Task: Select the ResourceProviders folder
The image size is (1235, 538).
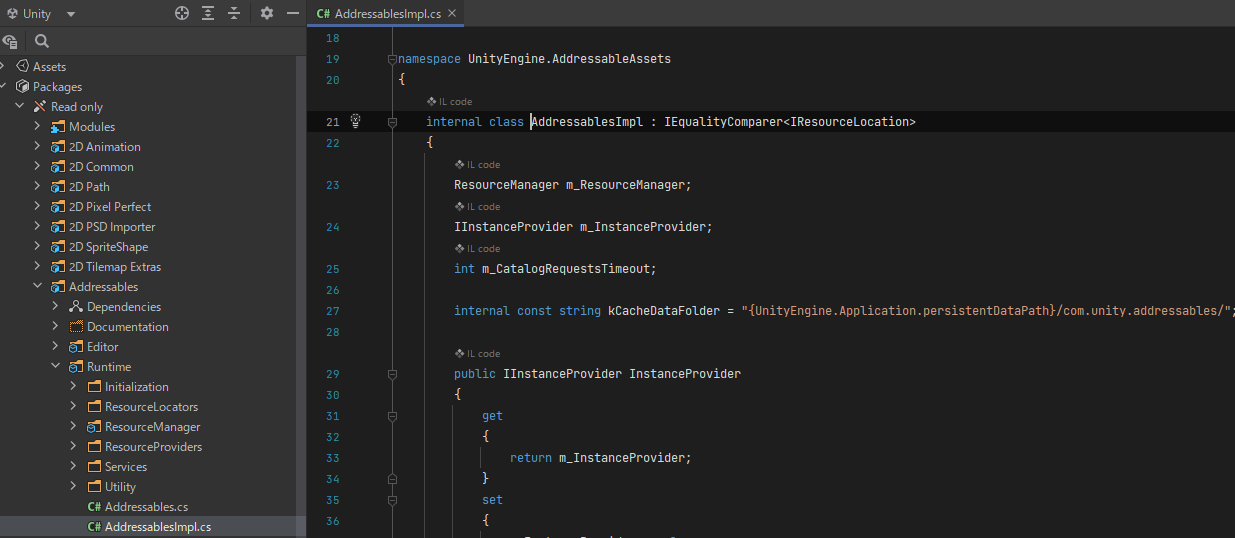Action: point(153,446)
